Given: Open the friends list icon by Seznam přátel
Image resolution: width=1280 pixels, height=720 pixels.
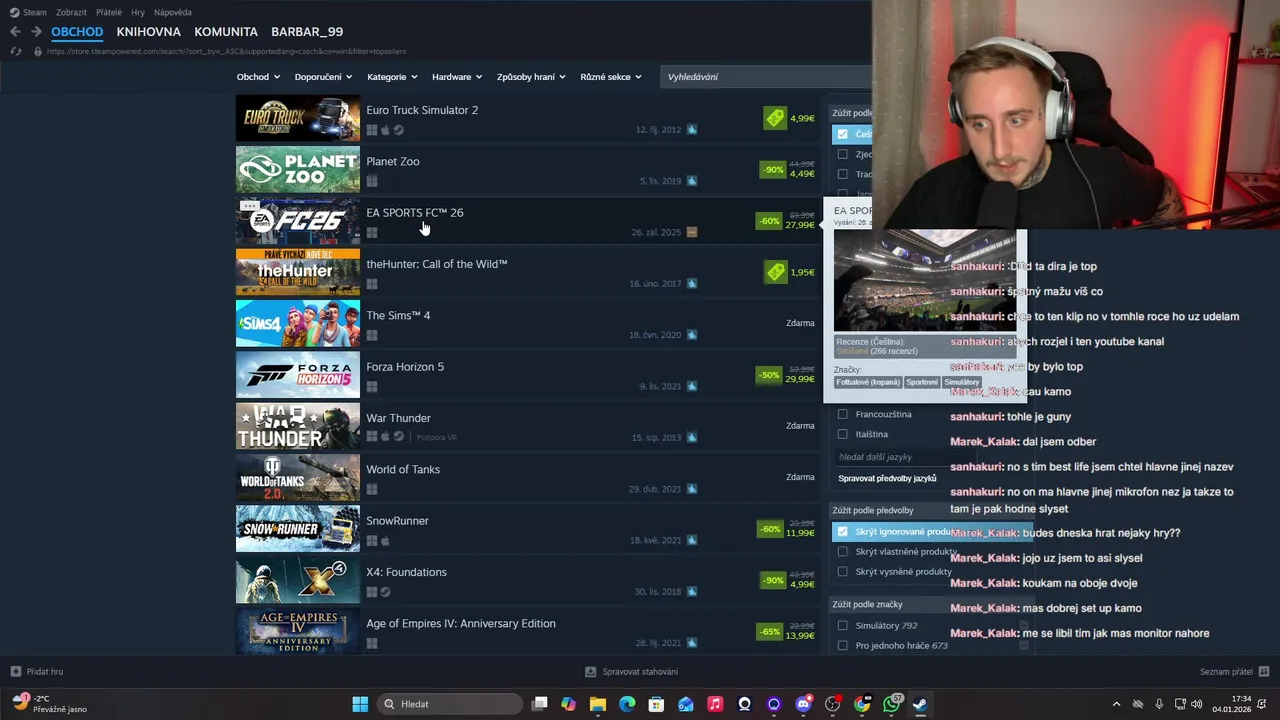Looking at the screenshot, I should [x=1264, y=672].
